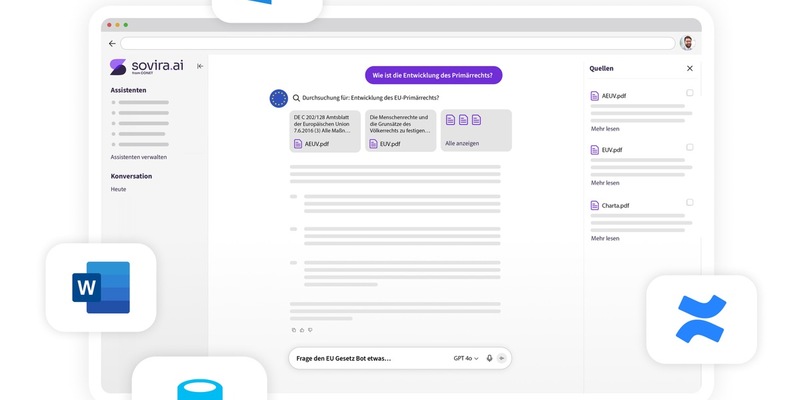Close the Quellen panel
800x400 pixels.
pyautogui.click(x=689, y=68)
